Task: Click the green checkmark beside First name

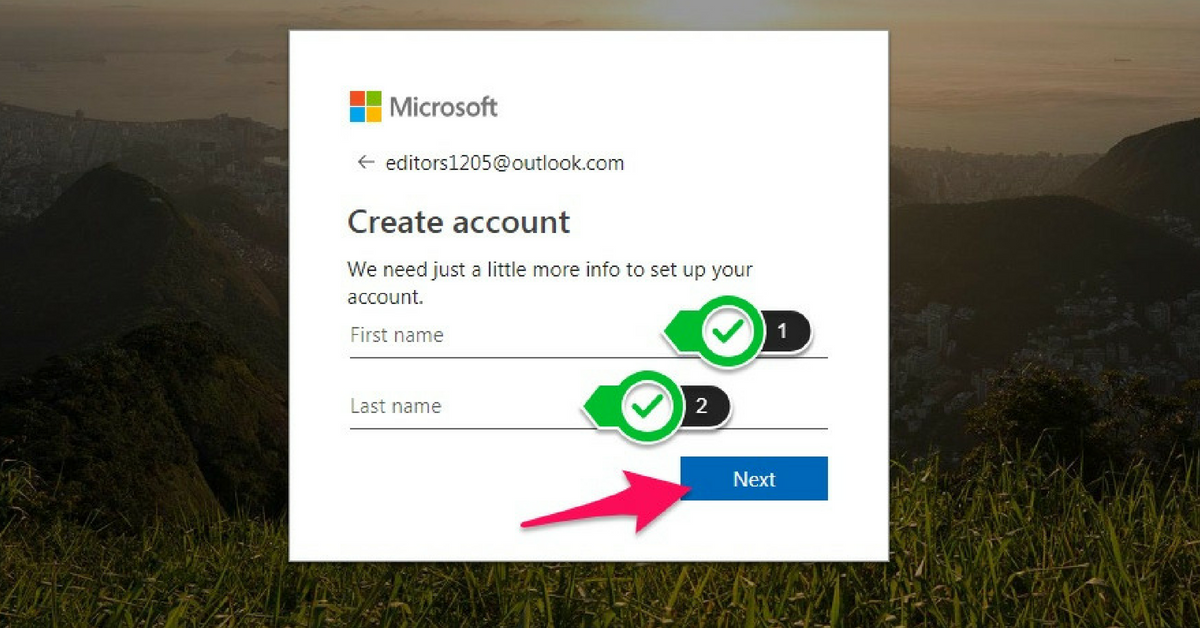Action: [x=728, y=331]
